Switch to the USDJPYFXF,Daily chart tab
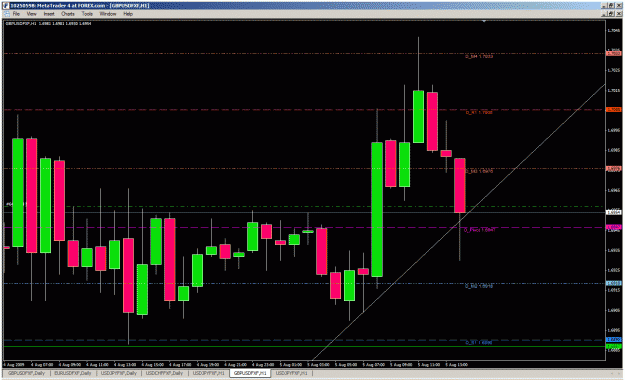This screenshot has width=625, height=380. (x=119, y=373)
